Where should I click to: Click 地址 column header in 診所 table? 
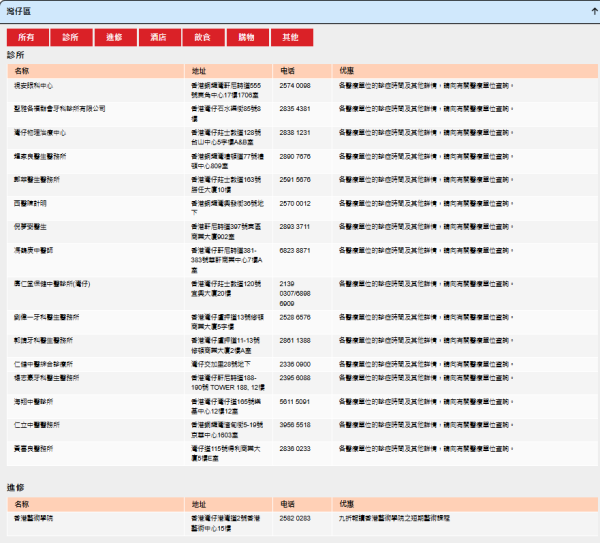tap(198, 71)
